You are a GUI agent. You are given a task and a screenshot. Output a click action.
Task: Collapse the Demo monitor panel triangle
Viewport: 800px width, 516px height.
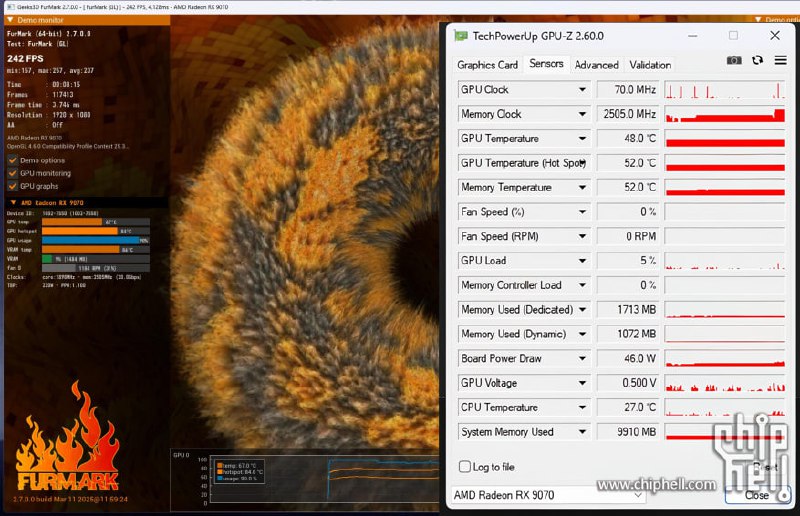(10, 20)
